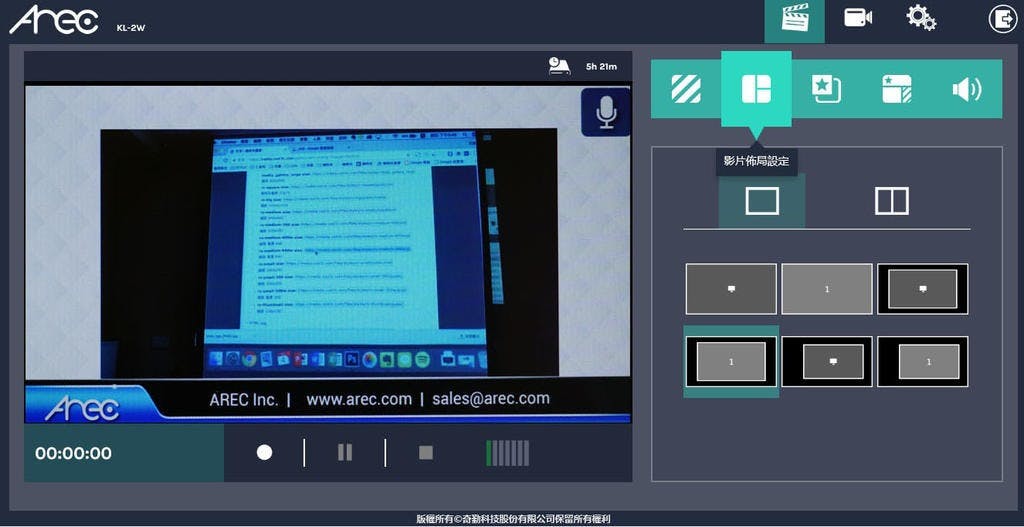Start recording with the round record button
The height and width of the screenshot is (527, 1024).
pyautogui.click(x=264, y=453)
